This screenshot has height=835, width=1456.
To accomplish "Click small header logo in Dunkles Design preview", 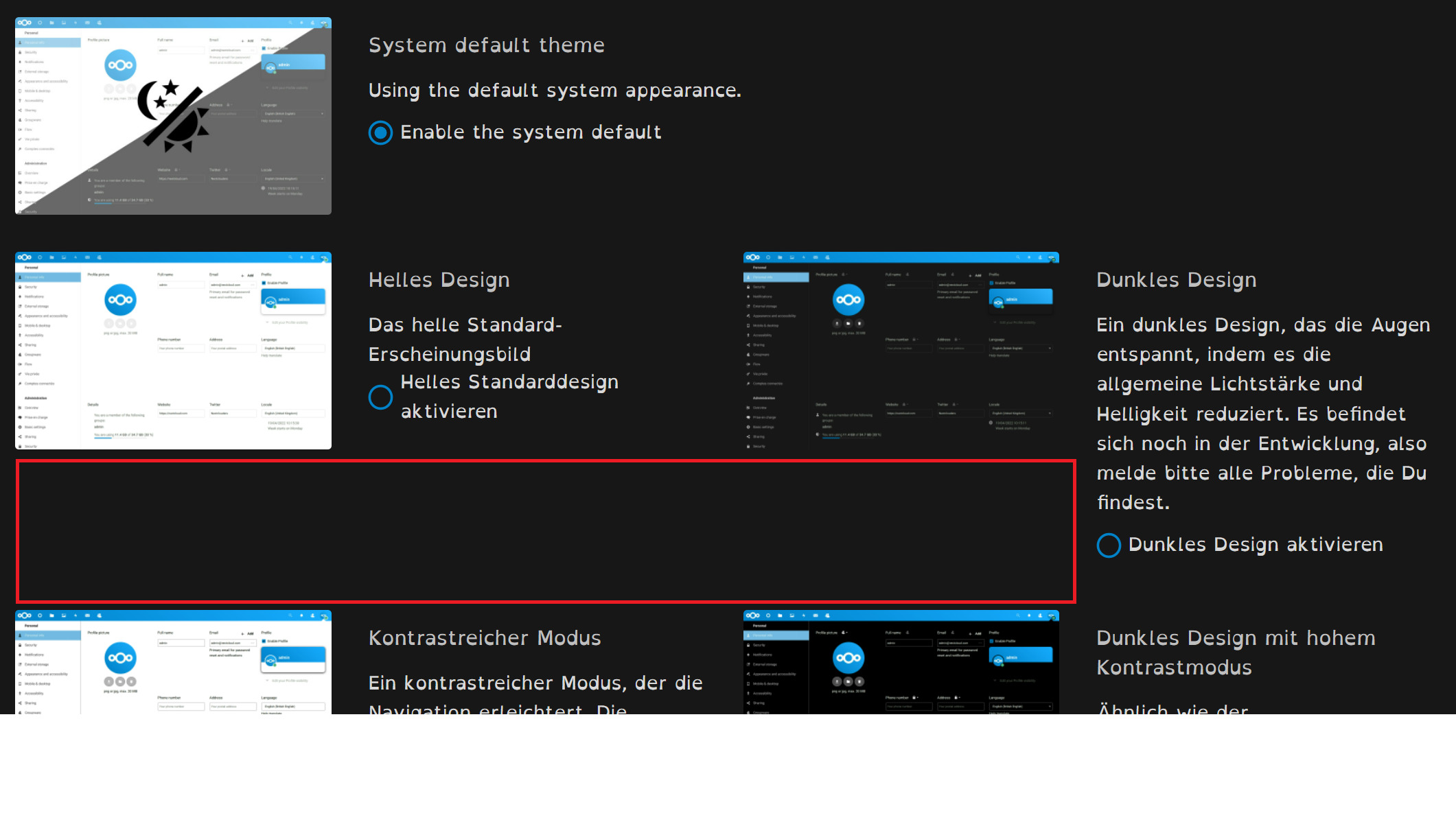I will [753, 257].
